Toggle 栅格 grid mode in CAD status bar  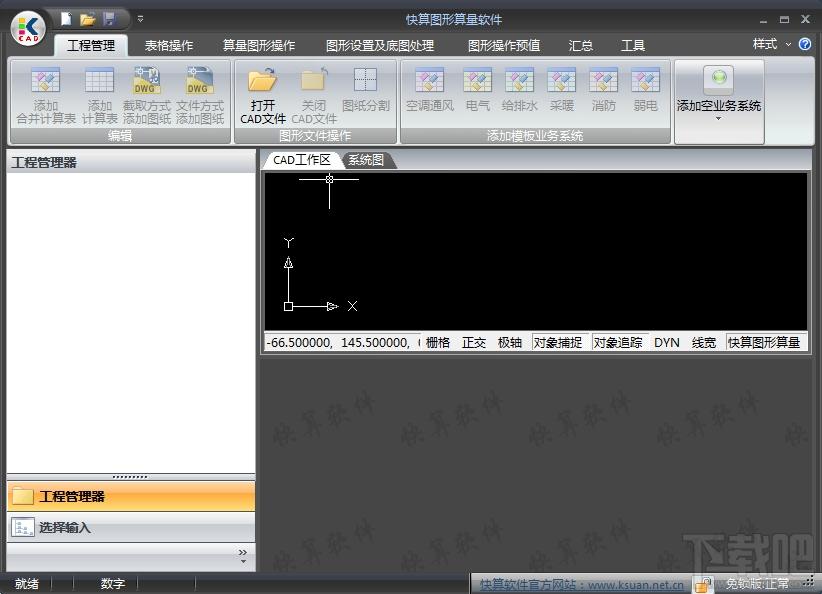point(438,342)
